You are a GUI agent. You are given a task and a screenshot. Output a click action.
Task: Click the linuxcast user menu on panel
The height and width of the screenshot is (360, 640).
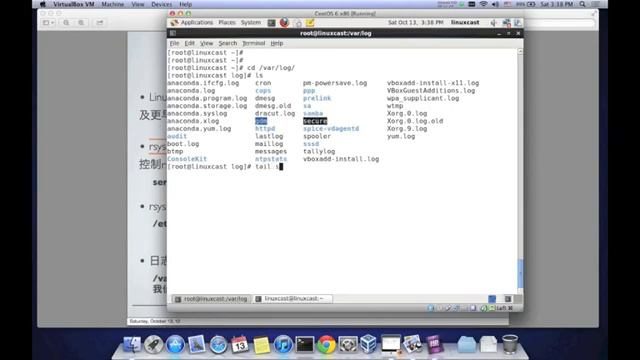[x=465, y=22]
